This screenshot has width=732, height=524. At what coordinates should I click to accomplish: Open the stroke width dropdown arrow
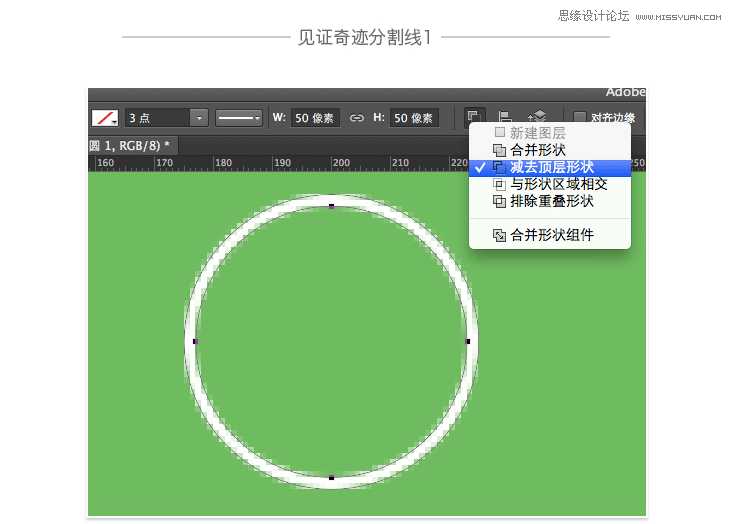199,118
